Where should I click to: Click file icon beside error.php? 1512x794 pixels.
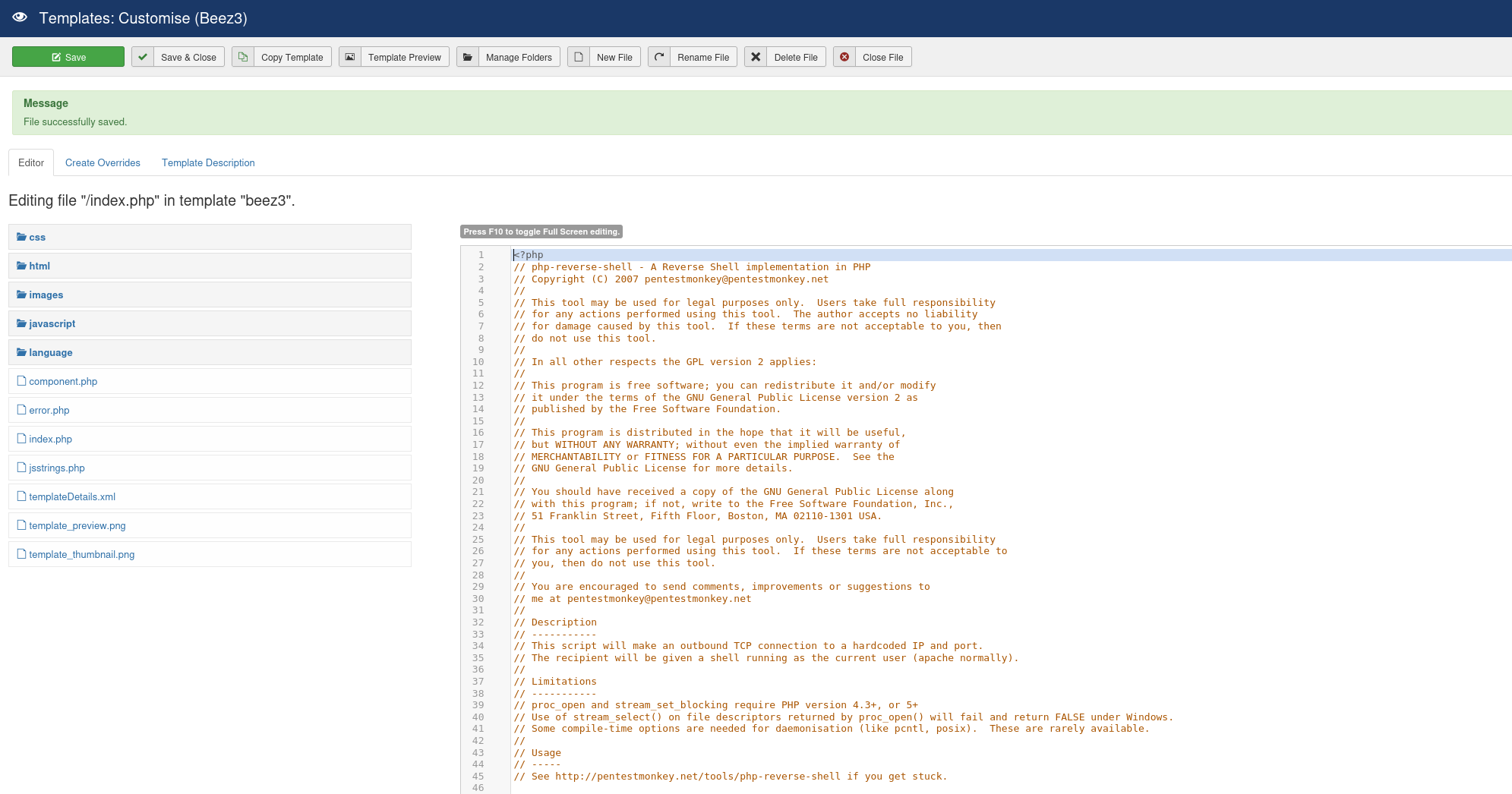(x=21, y=409)
